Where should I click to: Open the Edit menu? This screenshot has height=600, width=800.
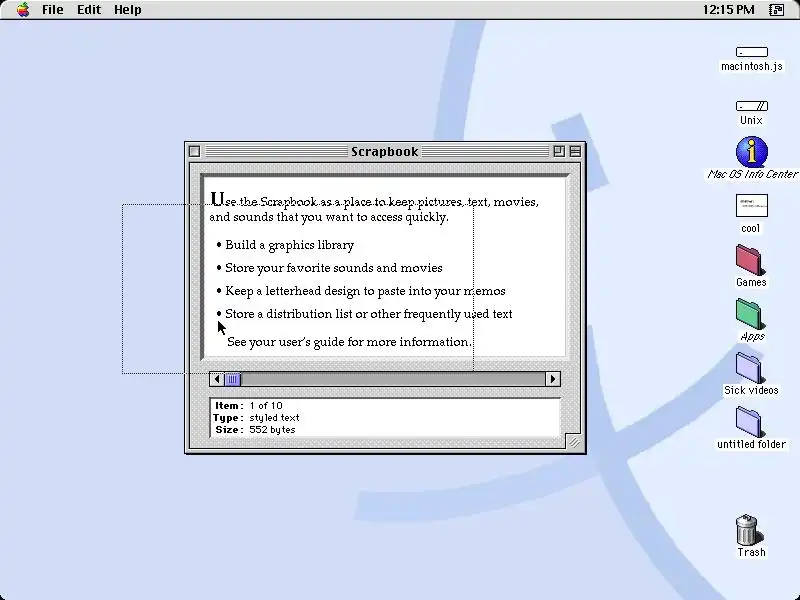point(89,10)
